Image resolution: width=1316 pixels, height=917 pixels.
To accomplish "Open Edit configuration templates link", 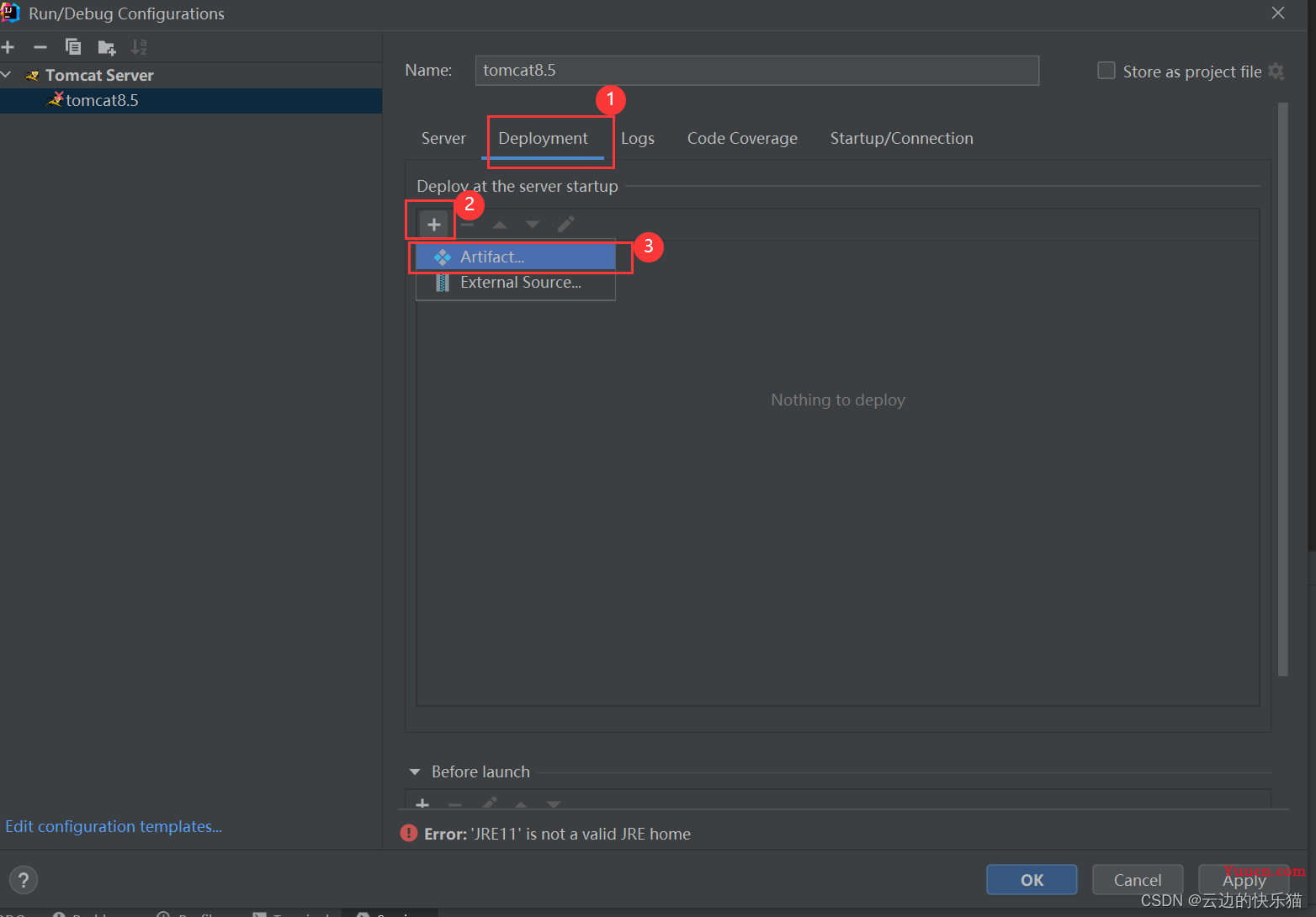I will [114, 826].
